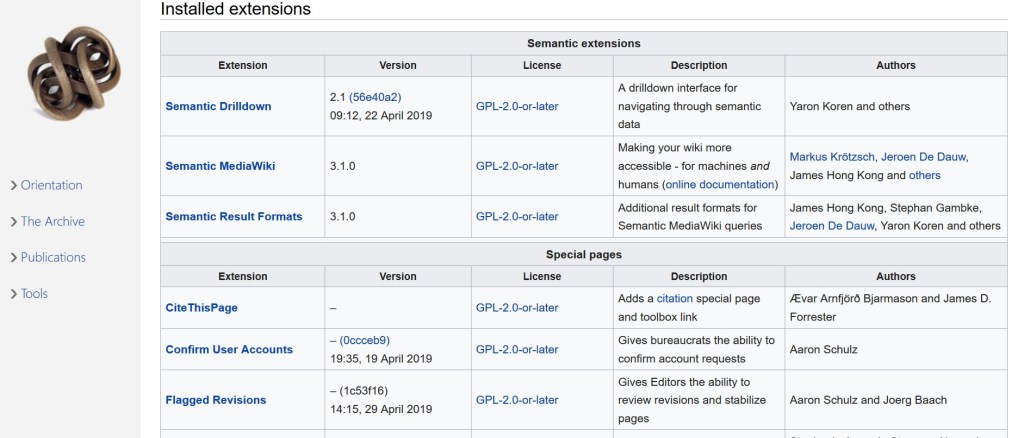The height and width of the screenshot is (438, 1024).
Task: Click the 56e40a2 commit hash link
Action: [x=375, y=97]
